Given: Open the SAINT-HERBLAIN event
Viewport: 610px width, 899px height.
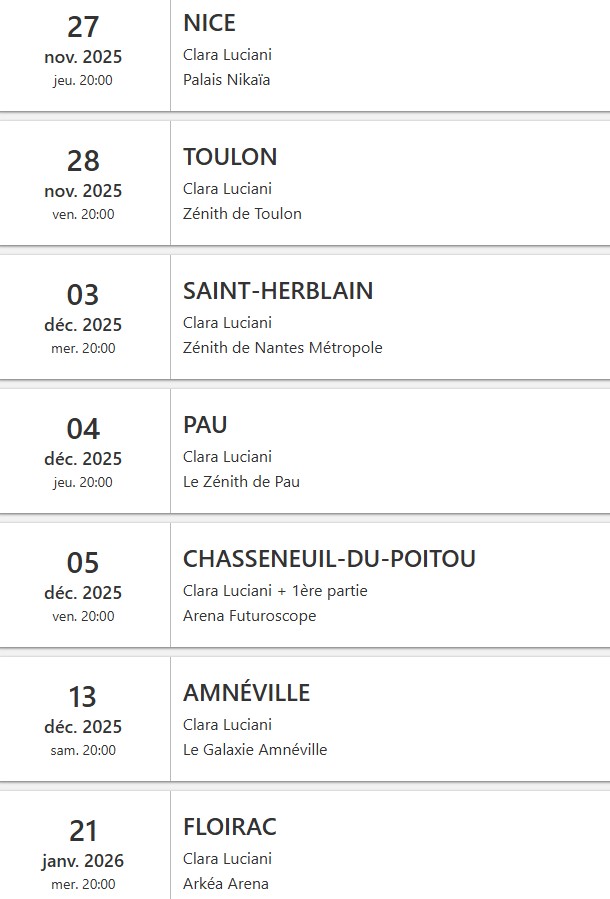Looking at the screenshot, I should [x=278, y=291].
